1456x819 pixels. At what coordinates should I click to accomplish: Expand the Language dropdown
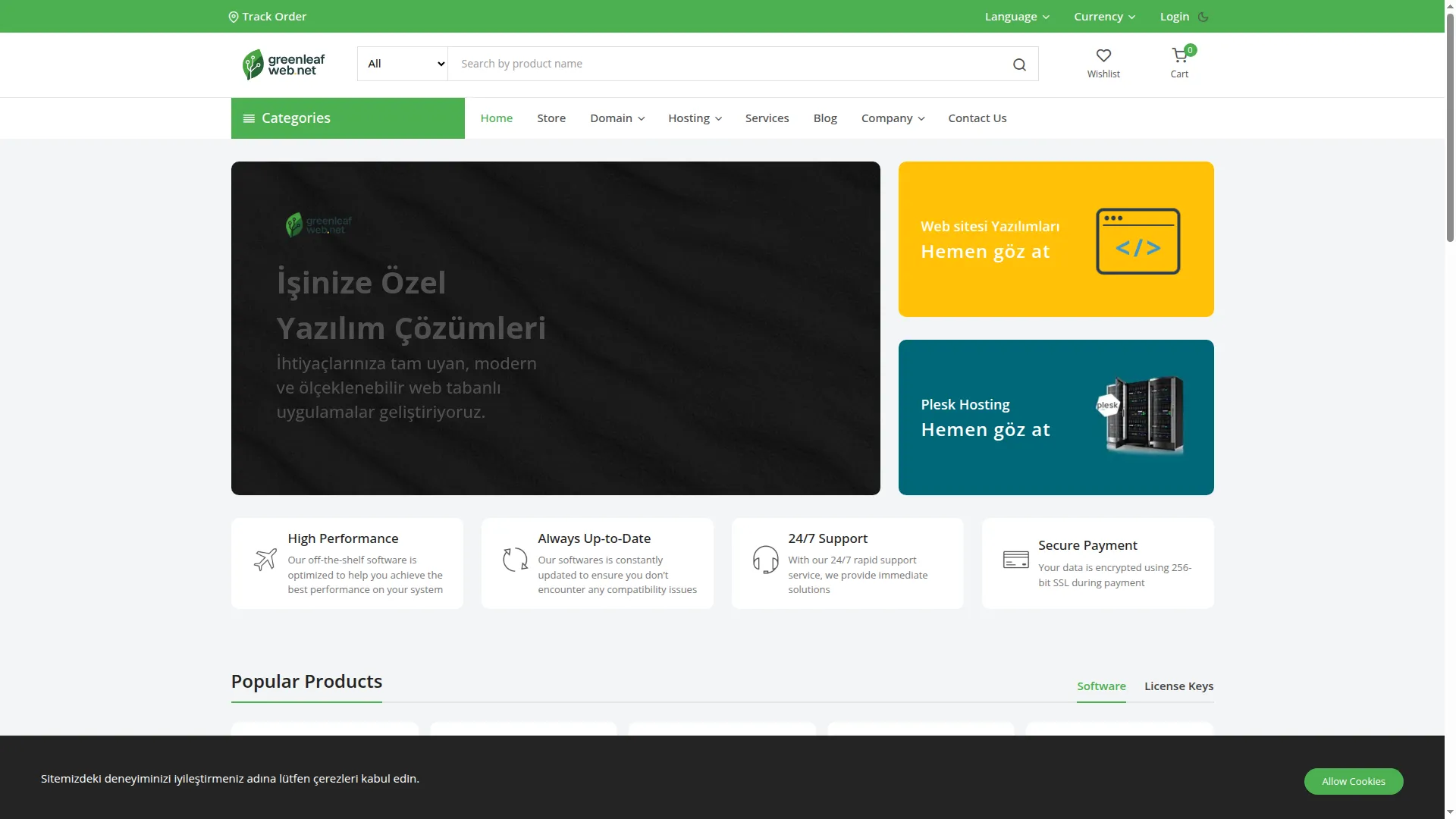1016,17
